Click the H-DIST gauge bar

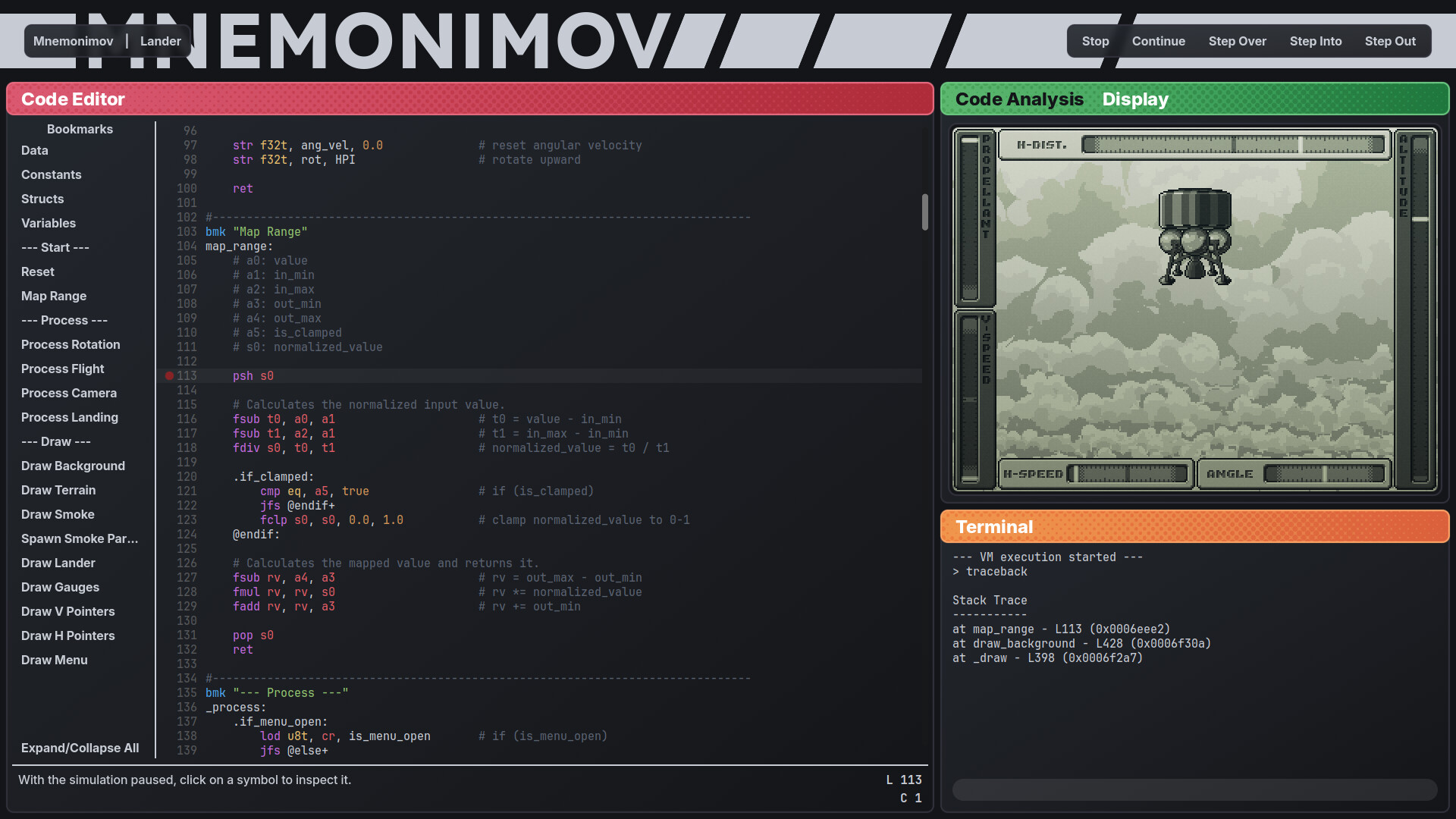point(1232,145)
